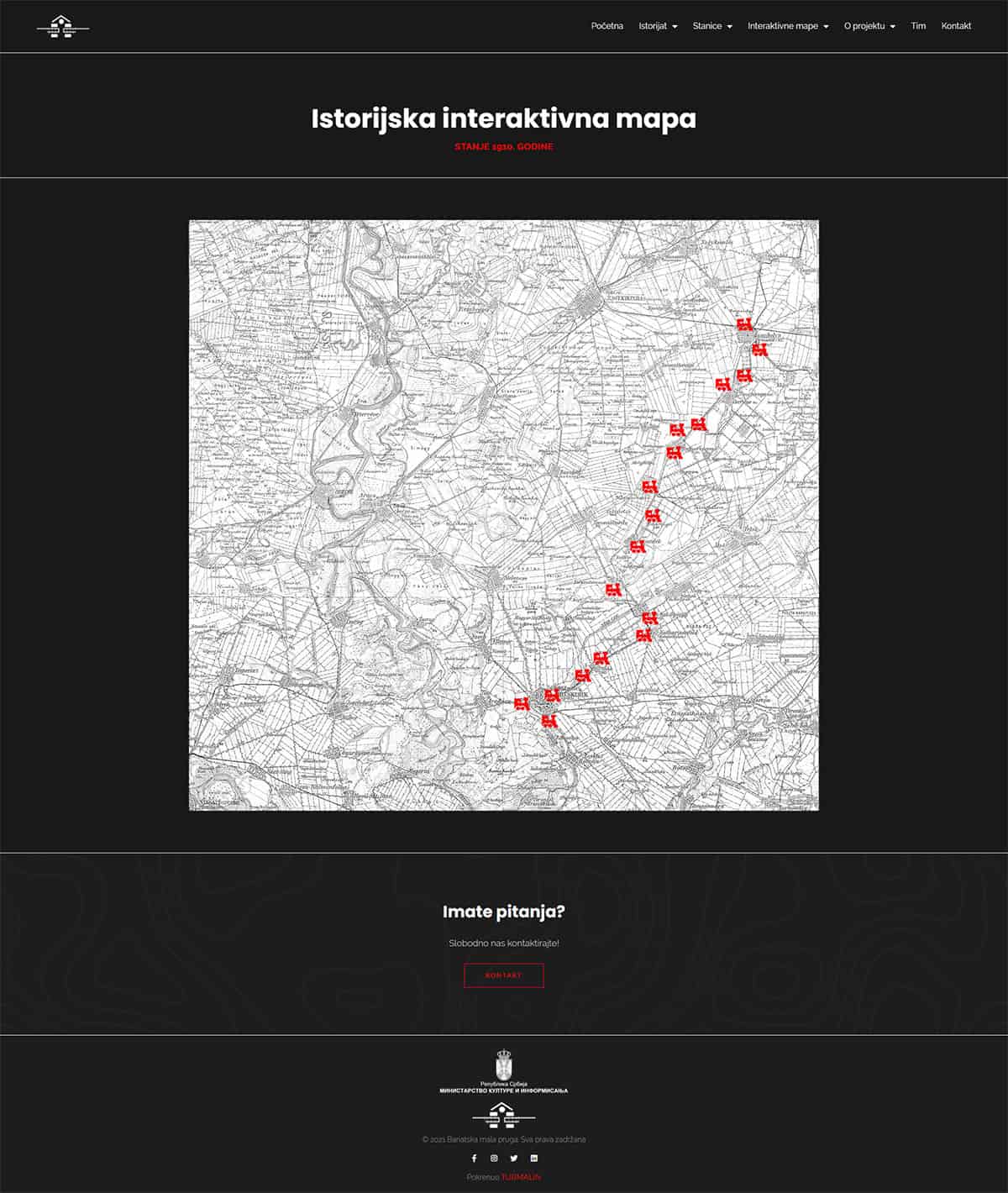1008x1193 pixels.
Task: Click the red KONTAKT outlined button
Action: click(504, 975)
